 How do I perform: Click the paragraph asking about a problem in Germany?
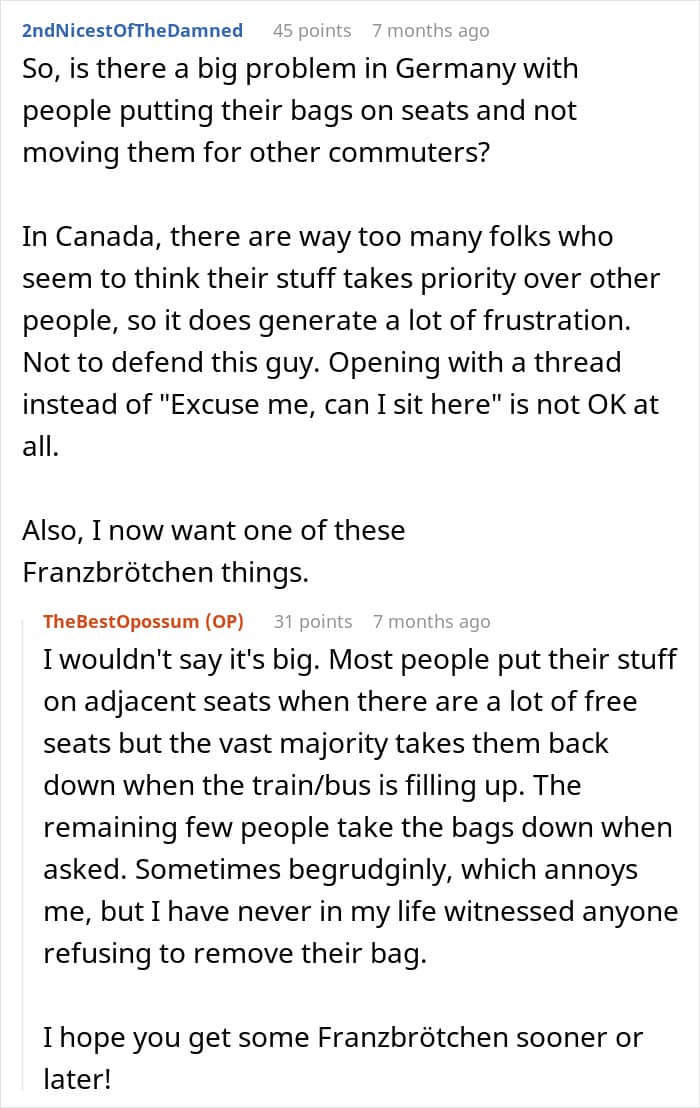click(300, 110)
